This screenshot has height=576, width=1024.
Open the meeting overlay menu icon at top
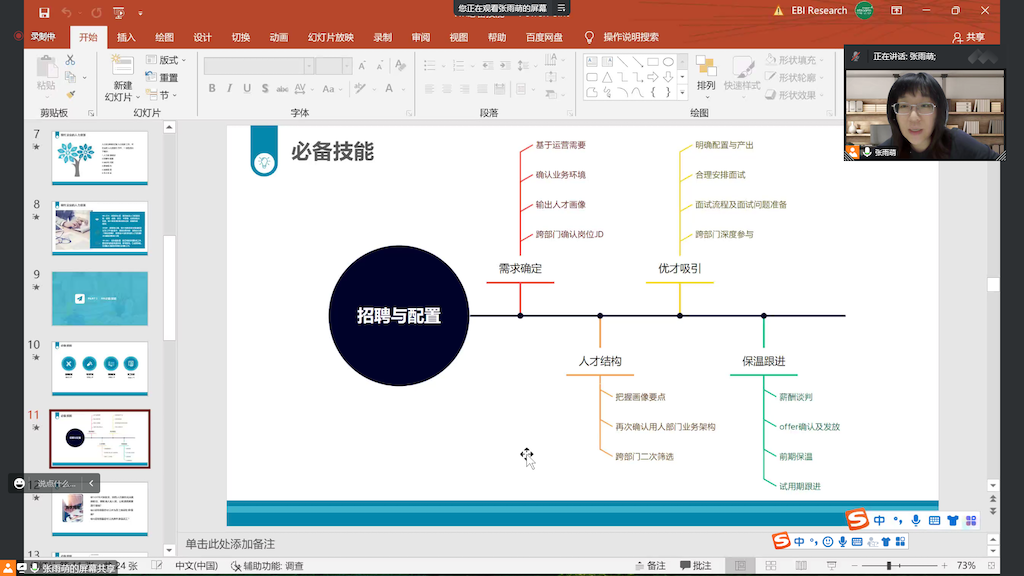coord(561,8)
